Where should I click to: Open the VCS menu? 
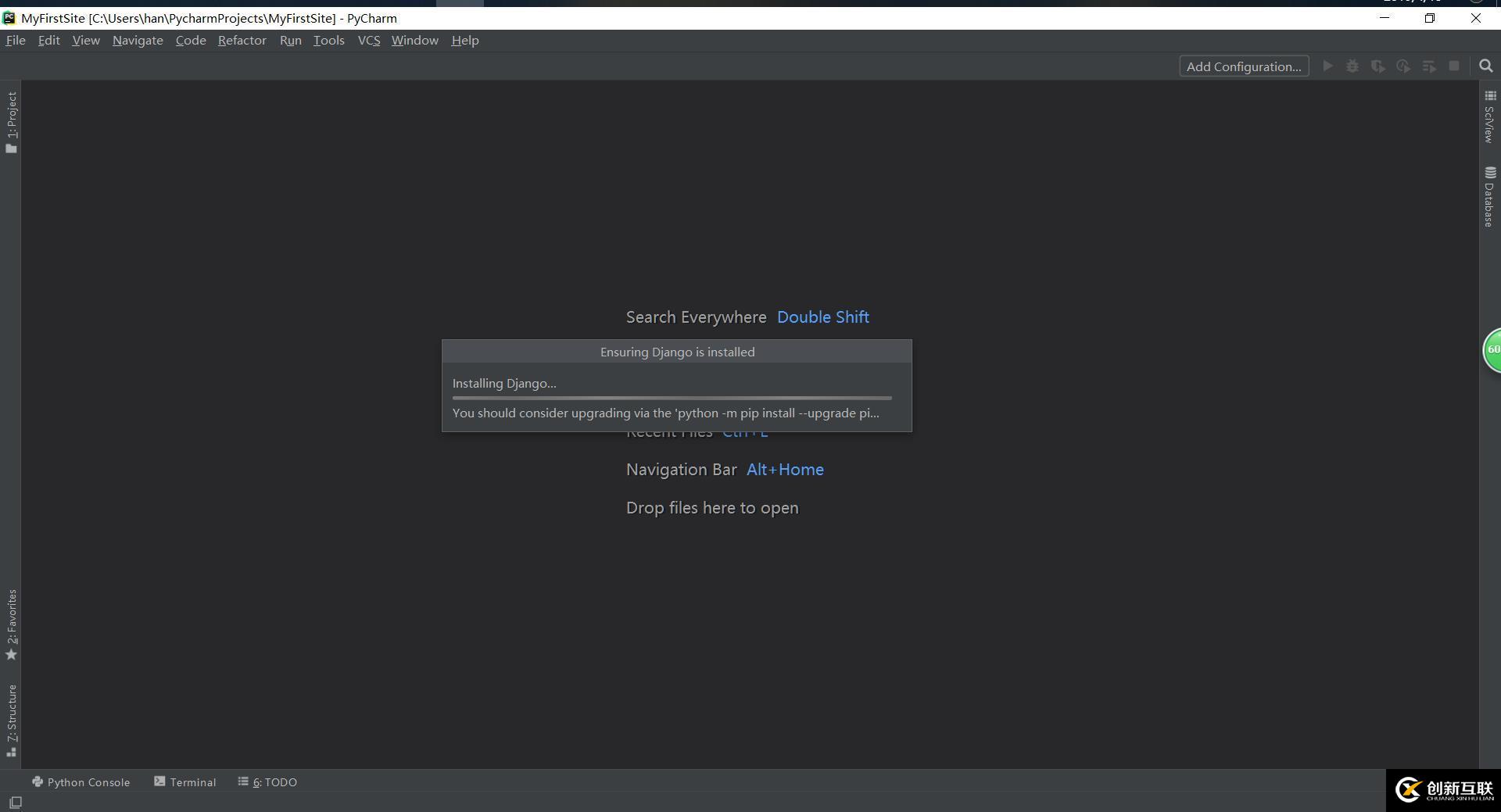point(369,41)
